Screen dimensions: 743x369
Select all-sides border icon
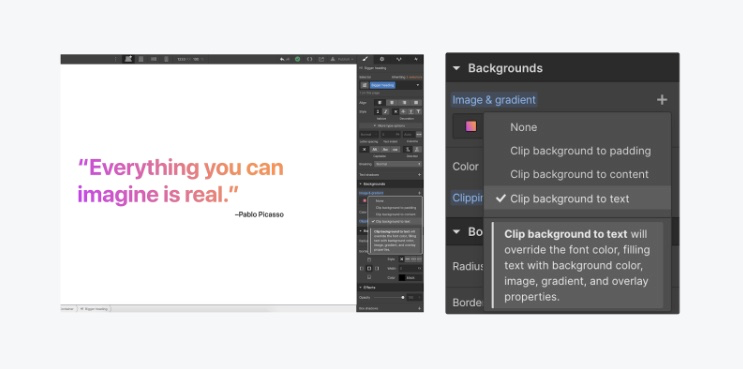coord(369,268)
